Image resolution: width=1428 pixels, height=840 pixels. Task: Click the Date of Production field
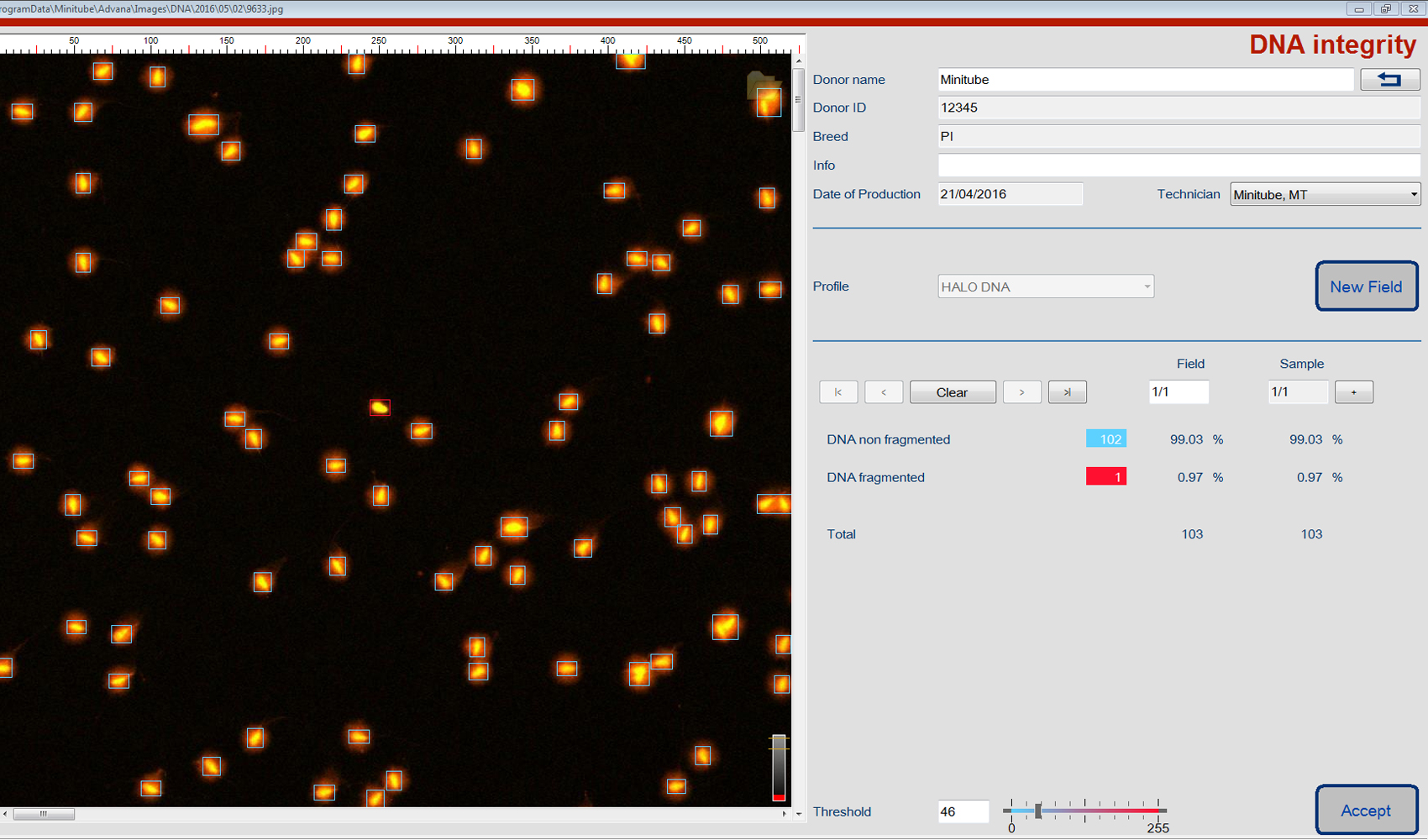click(1010, 194)
